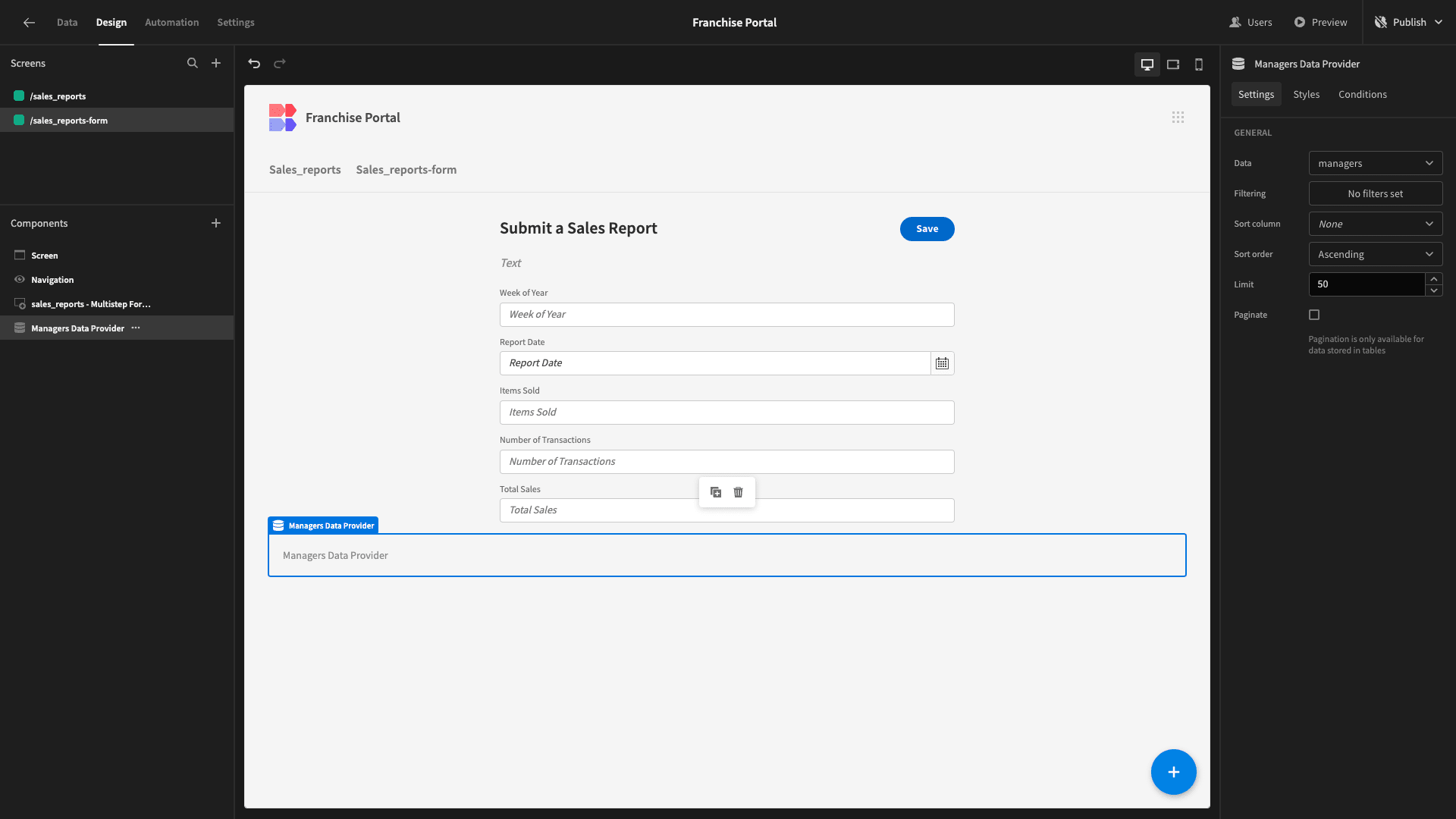Expand the Publish dropdown

pos(1439,23)
